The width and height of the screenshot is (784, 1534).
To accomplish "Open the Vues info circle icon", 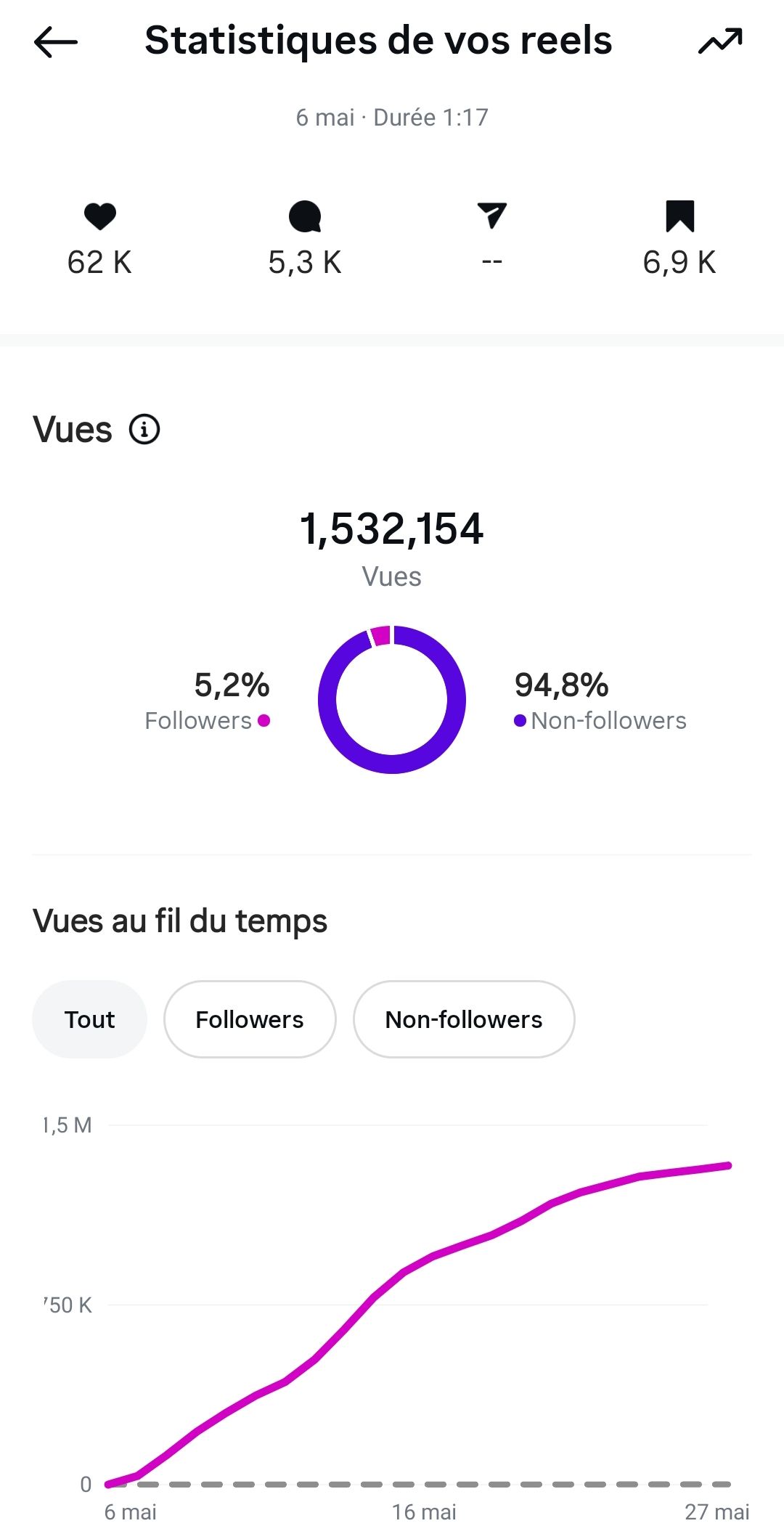I will [x=144, y=429].
